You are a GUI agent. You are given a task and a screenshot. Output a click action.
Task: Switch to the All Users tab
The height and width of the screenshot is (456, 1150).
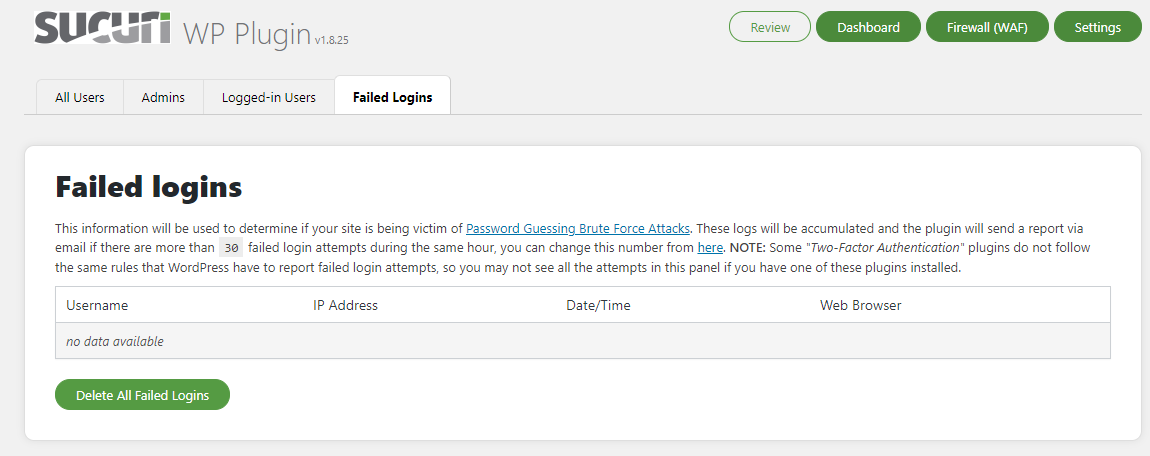[x=80, y=97]
